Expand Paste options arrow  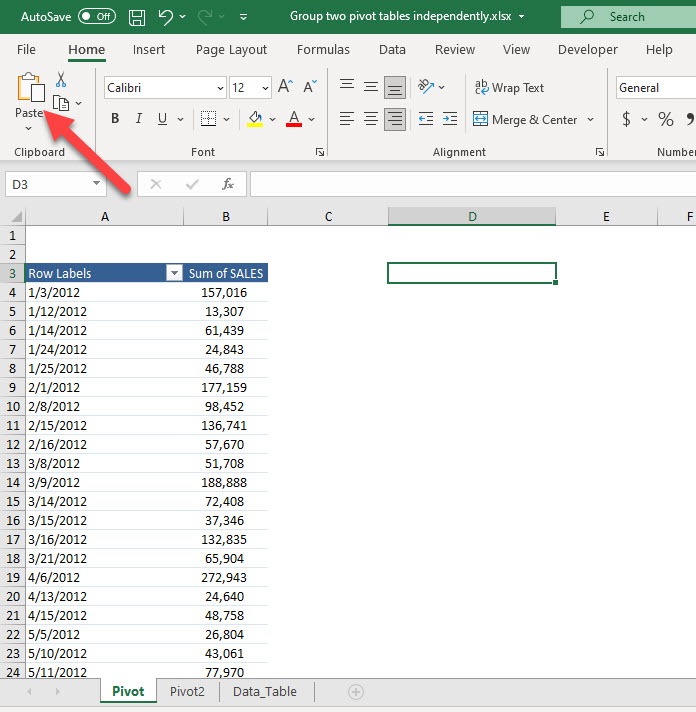tap(28, 129)
